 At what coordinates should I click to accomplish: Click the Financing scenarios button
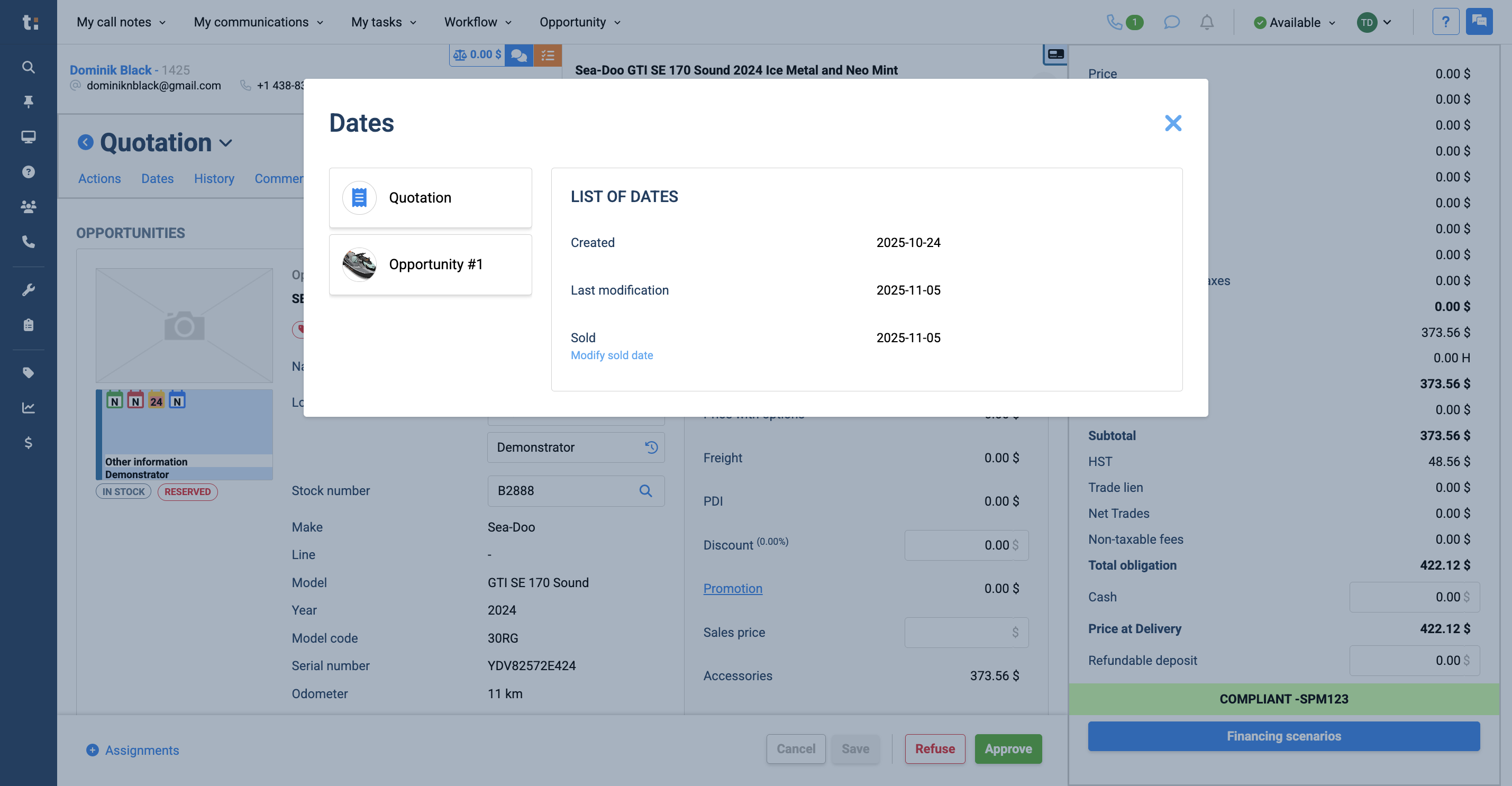point(1283,736)
